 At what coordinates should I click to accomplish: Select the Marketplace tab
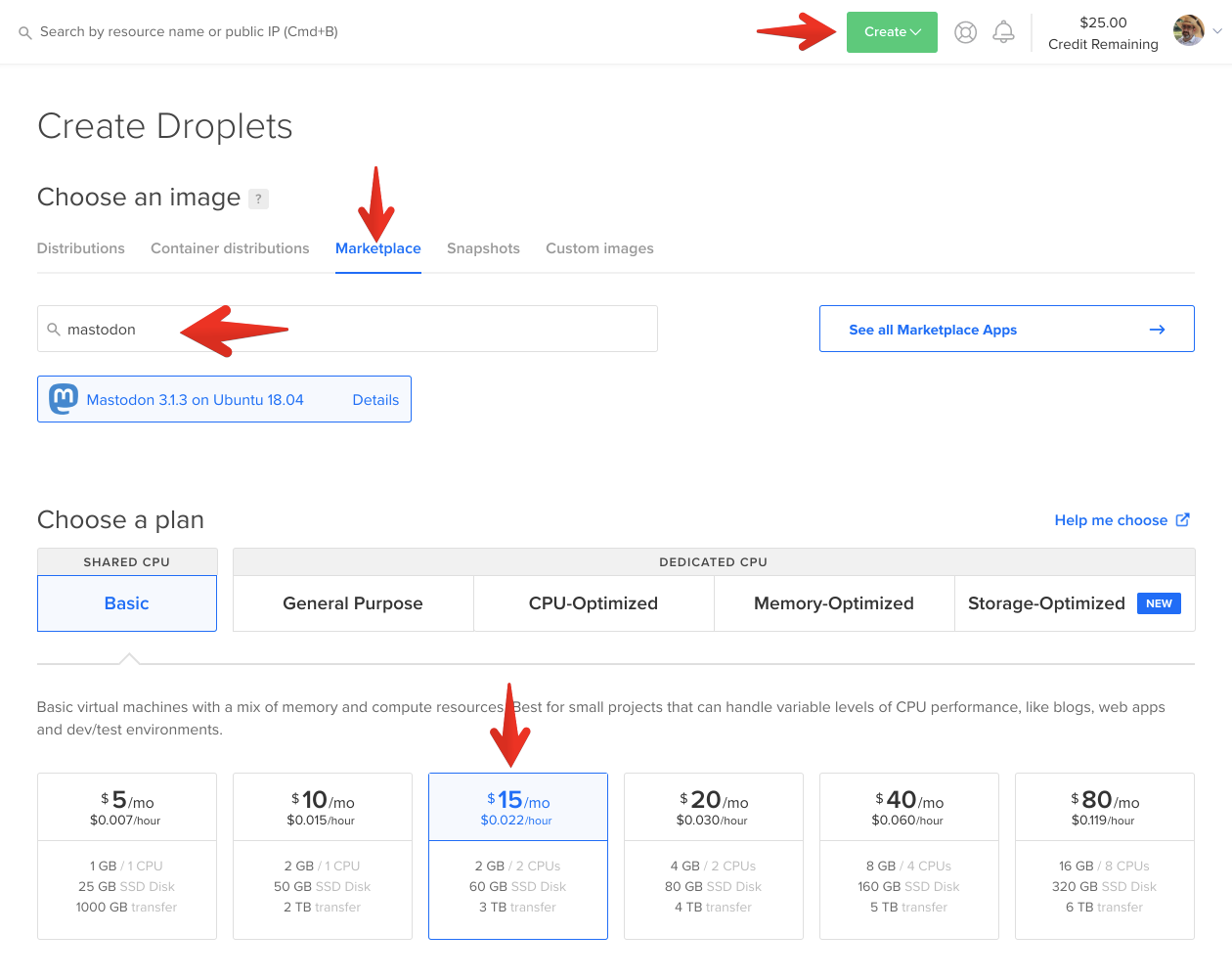pyautogui.click(x=378, y=248)
